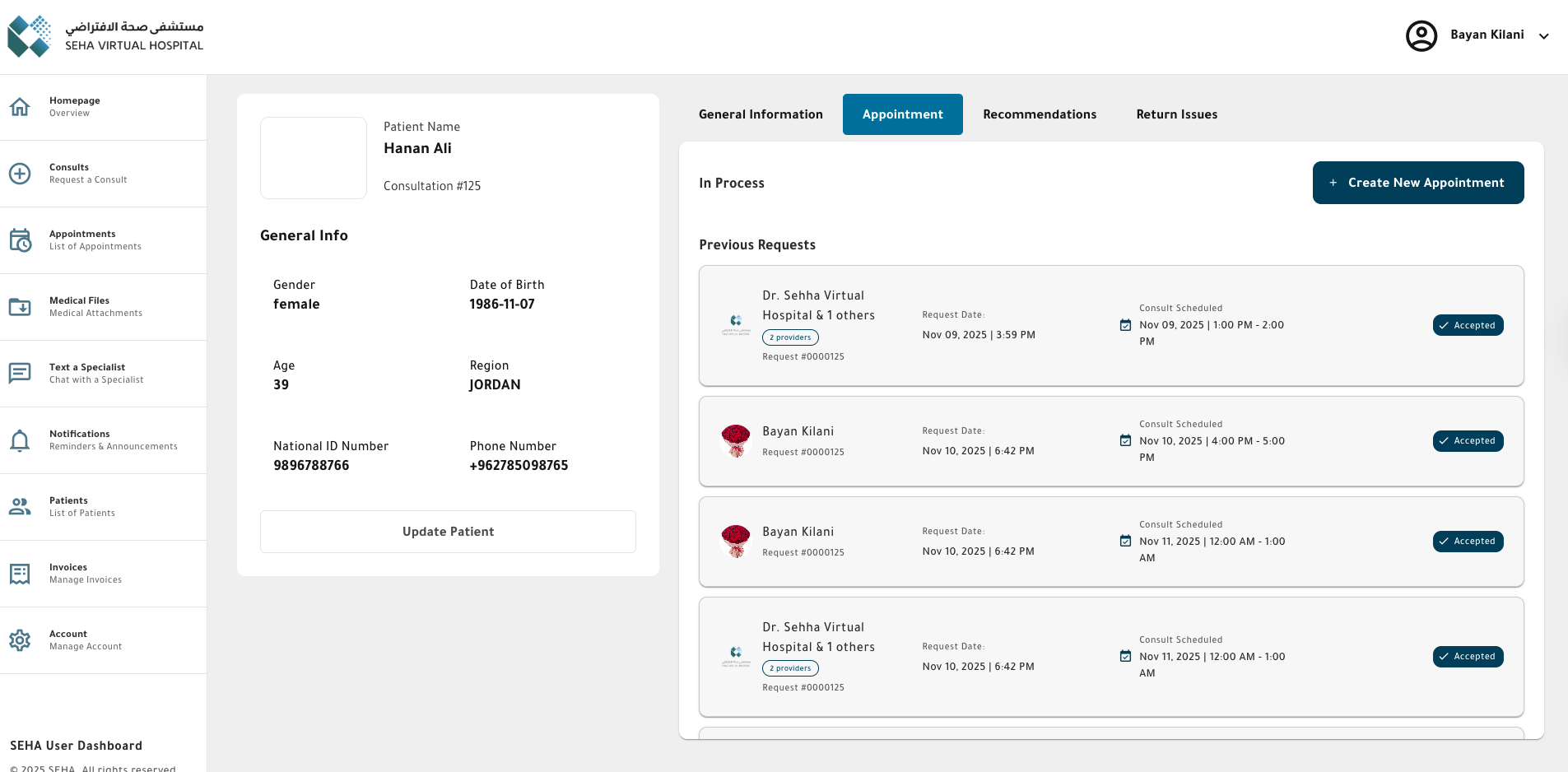Open Notifications bell icon

tap(20, 440)
